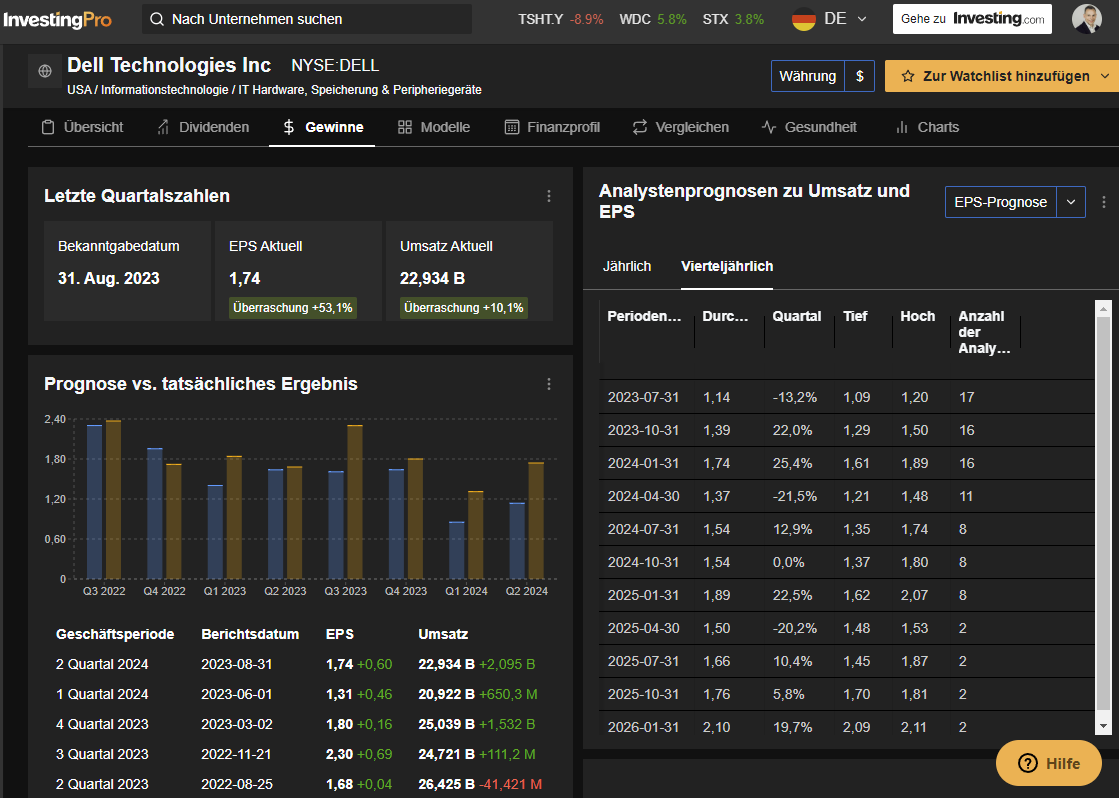Open the Modelle tab
Viewport: 1119px width, 798px height.
tap(434, 127)
